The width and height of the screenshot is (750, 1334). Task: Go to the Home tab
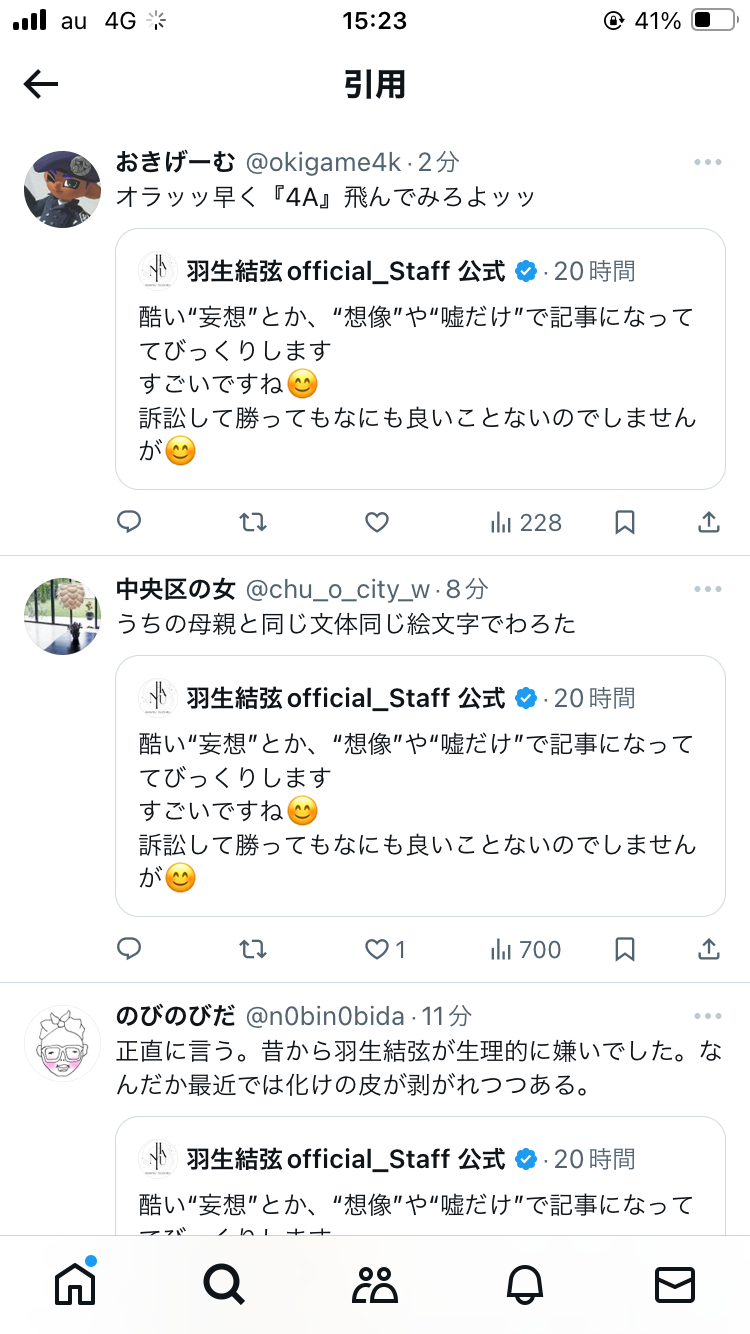click(x=75, y=1284)
